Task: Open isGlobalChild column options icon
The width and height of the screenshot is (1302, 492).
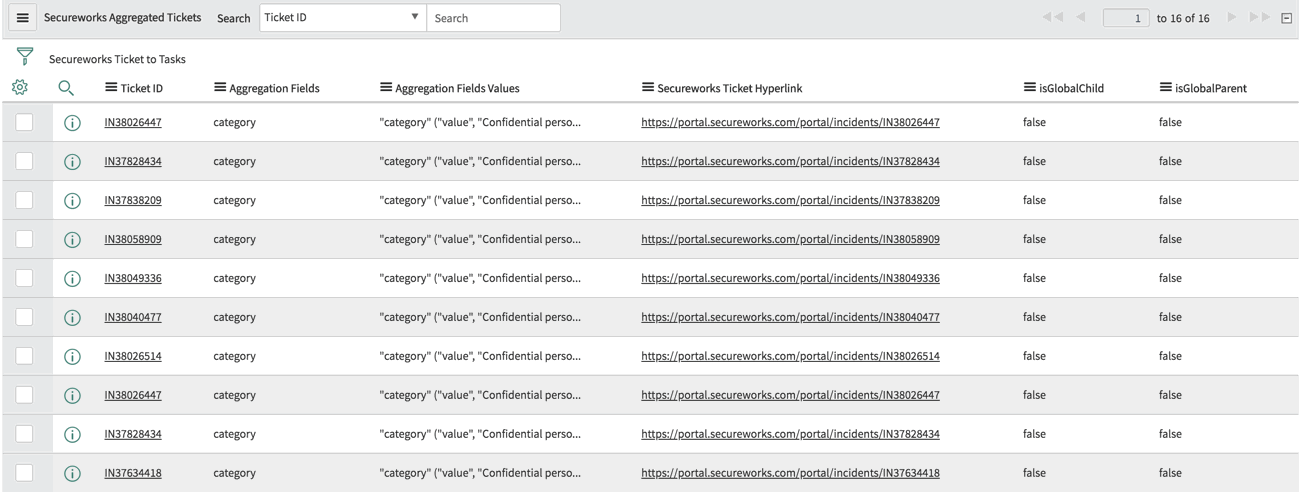Action: 1030,88
